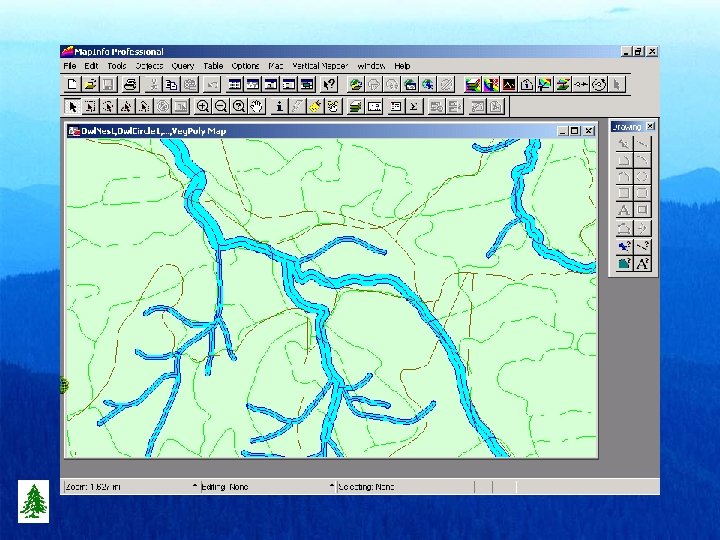Select the Rounded Rectangle drawing tool
Screen dimensions: 720x540
coord(642,193)
